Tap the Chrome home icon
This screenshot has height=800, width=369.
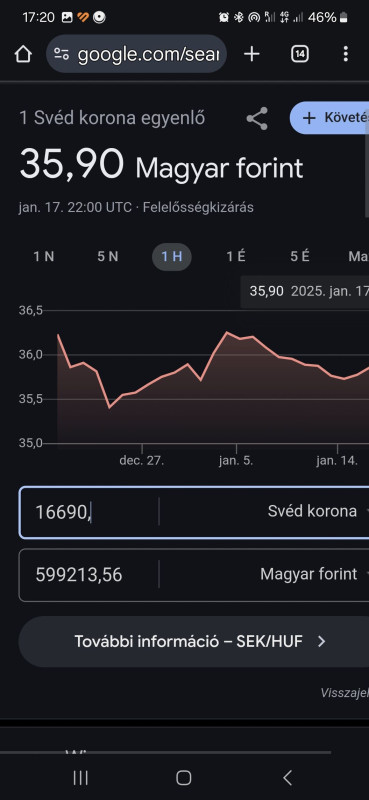pos(23,54)
